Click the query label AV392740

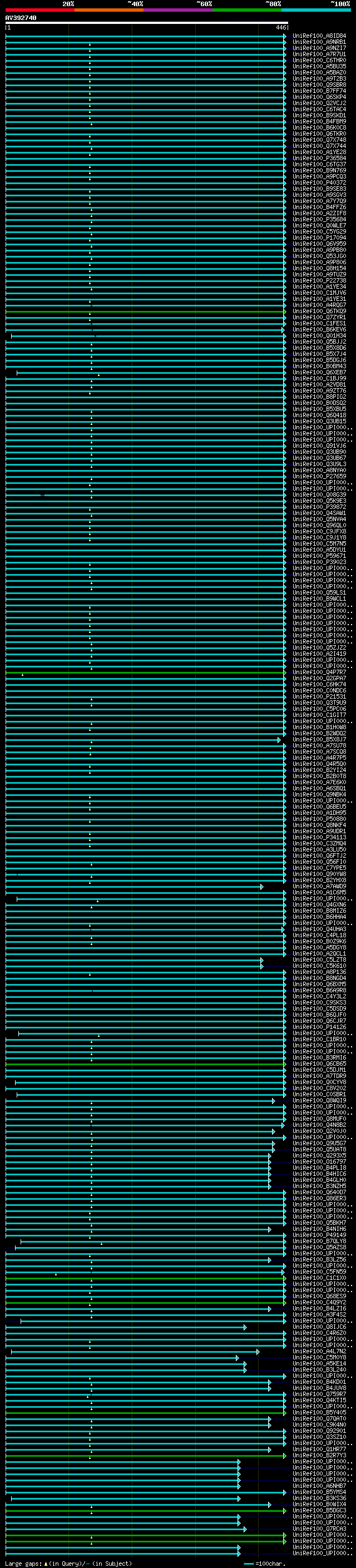21,18
